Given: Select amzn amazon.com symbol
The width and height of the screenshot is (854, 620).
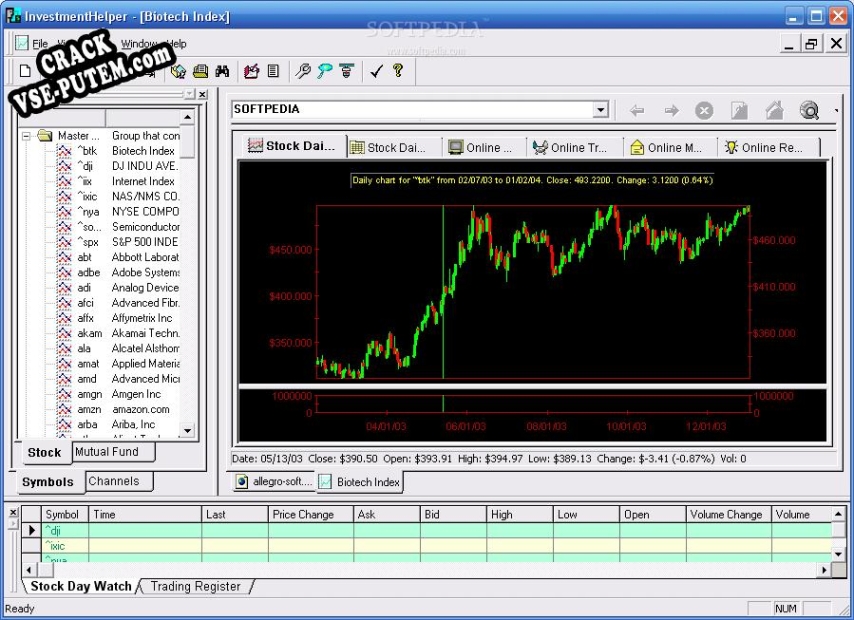Looking at the screenshot, I should tap(117, 410).
